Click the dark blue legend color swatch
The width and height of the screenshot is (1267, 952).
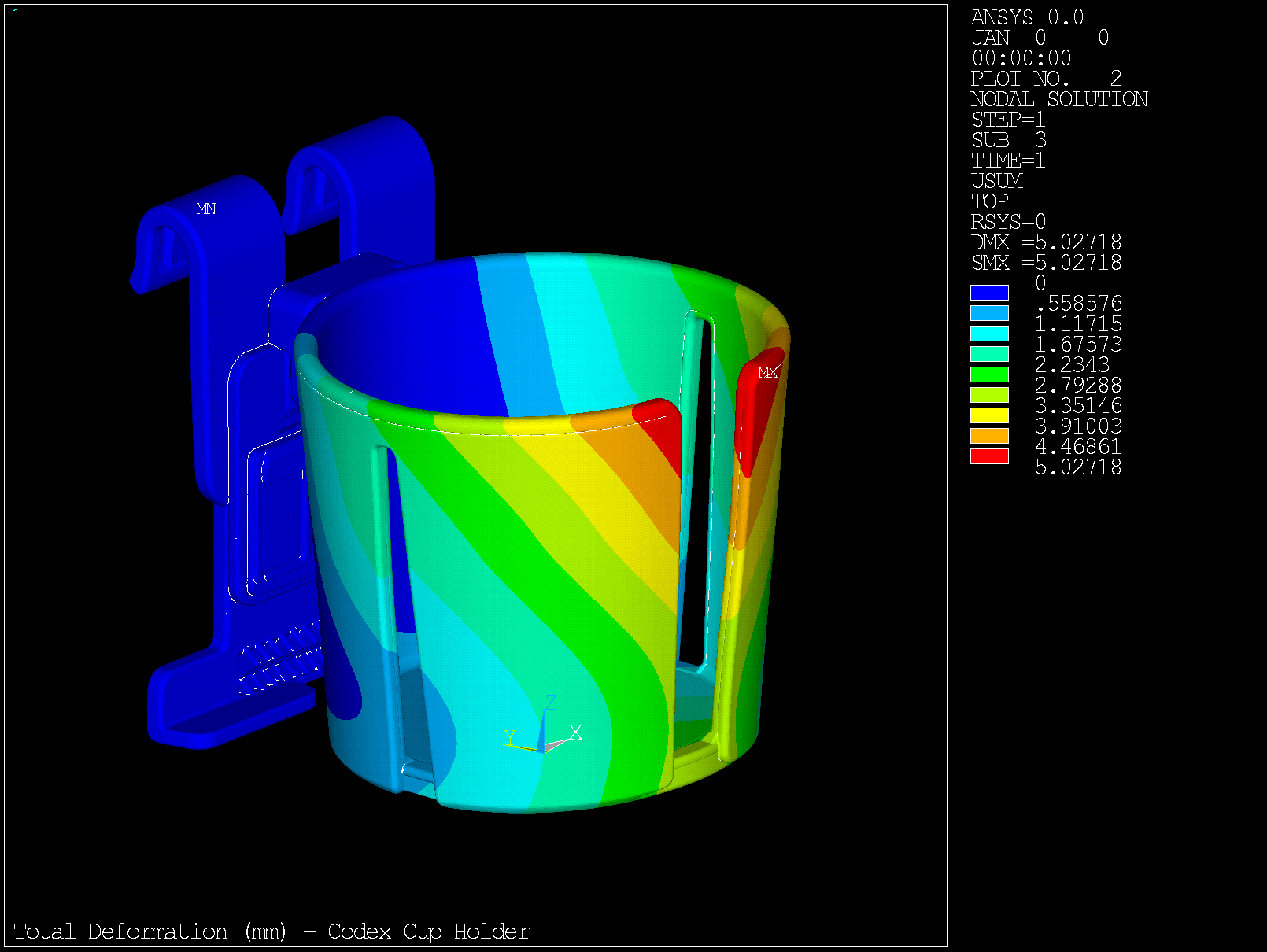click(989, 293)
